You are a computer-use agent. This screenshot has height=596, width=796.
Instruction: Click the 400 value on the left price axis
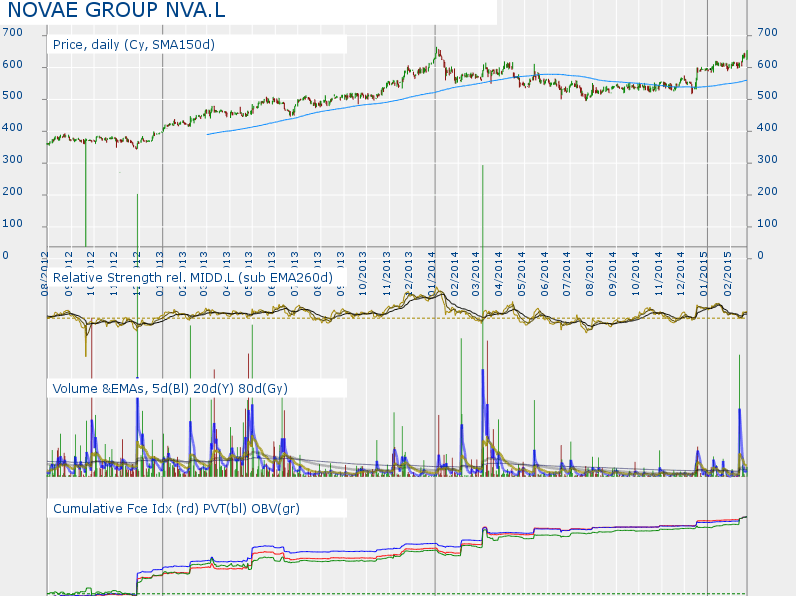tap(12, 127)
